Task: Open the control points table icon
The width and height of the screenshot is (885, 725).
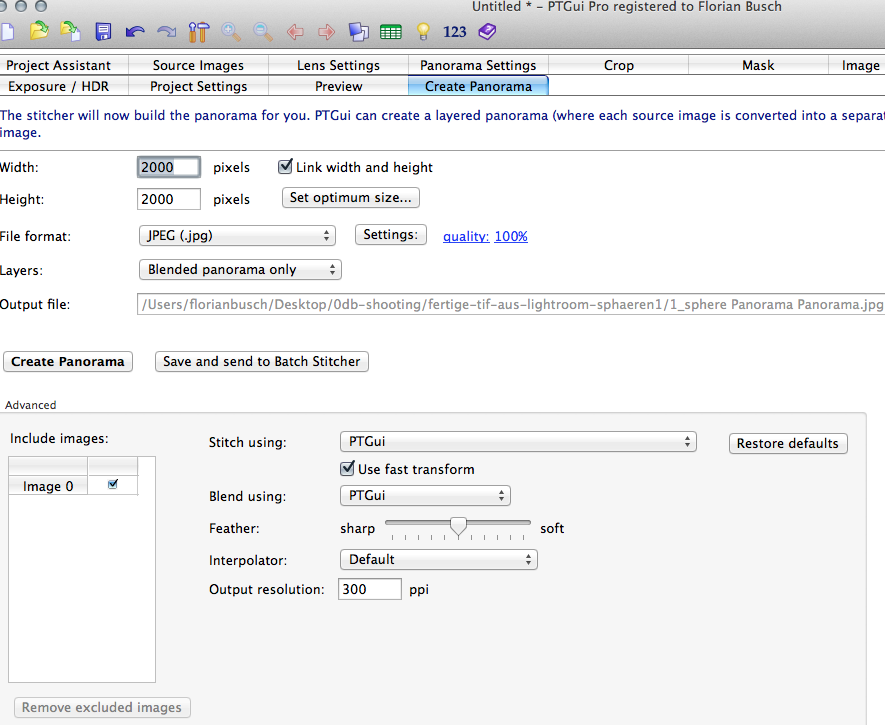Action: click(x=391, y=31)
